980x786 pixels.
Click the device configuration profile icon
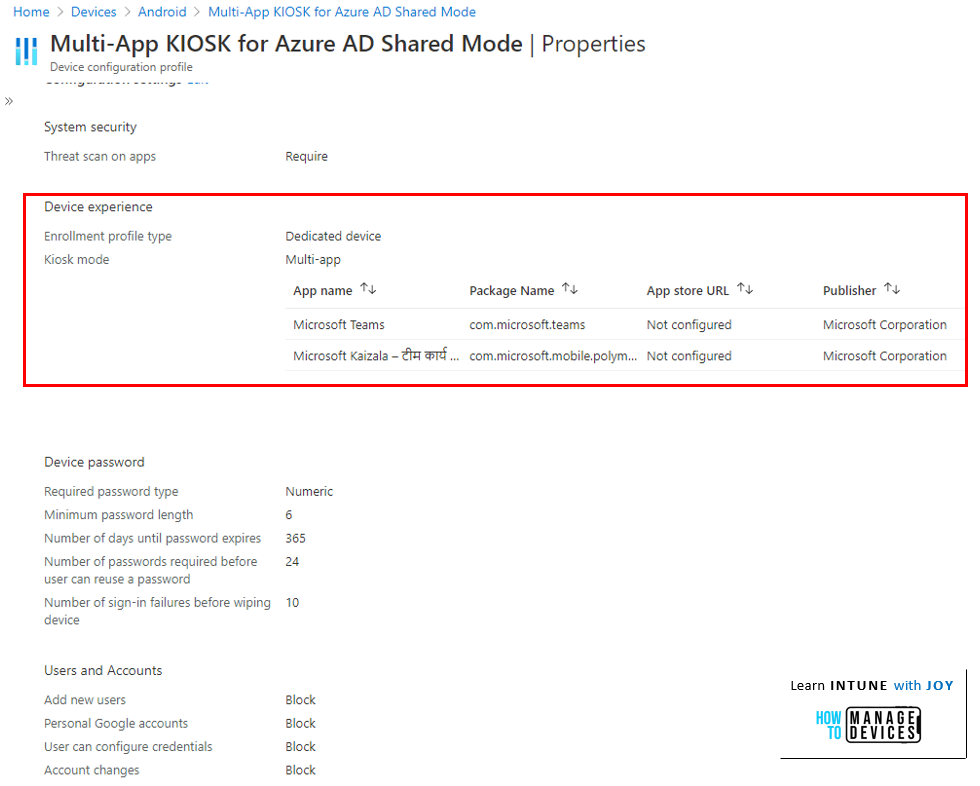(x=26, y=51)
